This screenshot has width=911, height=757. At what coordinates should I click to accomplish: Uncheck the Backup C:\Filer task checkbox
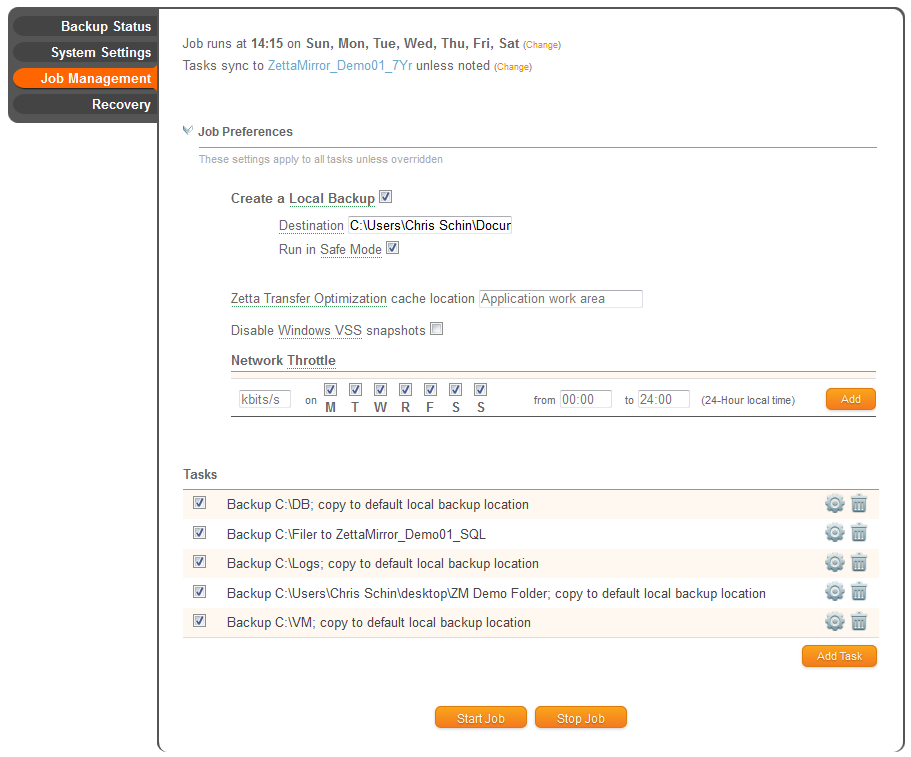tap(199, 532)
